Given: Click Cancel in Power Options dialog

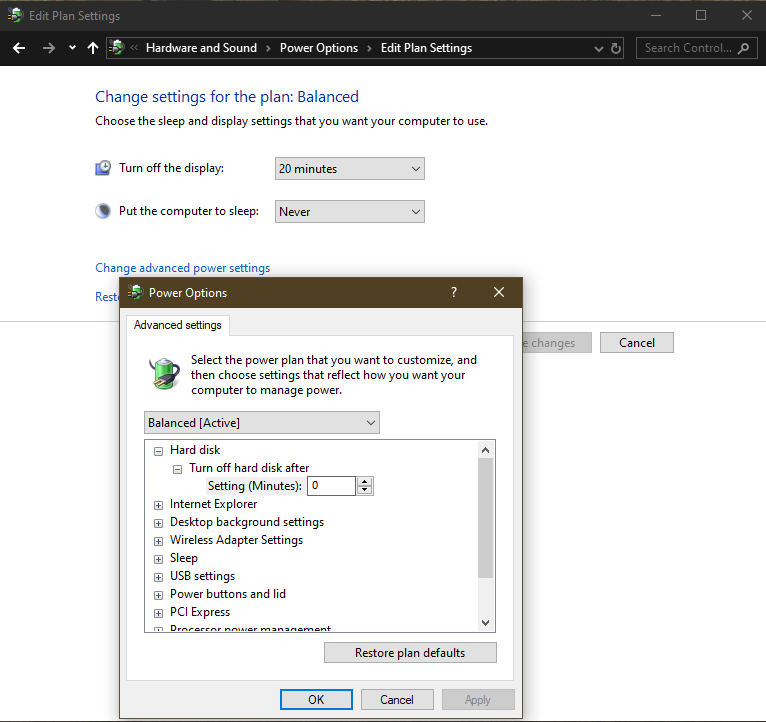Looking at the screenshot, I should (x=397, y=700).
